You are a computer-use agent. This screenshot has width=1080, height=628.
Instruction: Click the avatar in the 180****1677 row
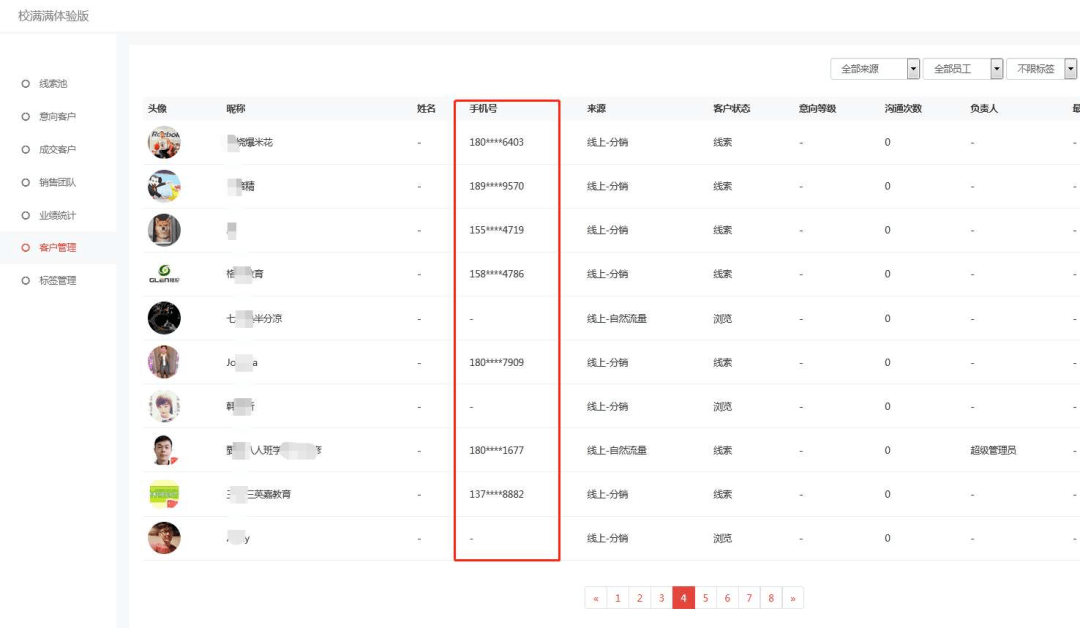[x=164, y=450]
